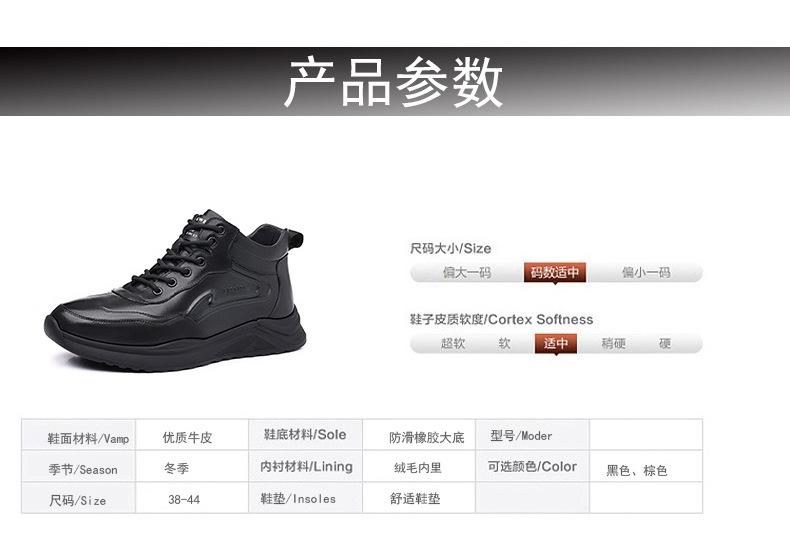Choose 软 on the softness scale
The width and height of the screenshot is (790, 558).
(504, 343)
